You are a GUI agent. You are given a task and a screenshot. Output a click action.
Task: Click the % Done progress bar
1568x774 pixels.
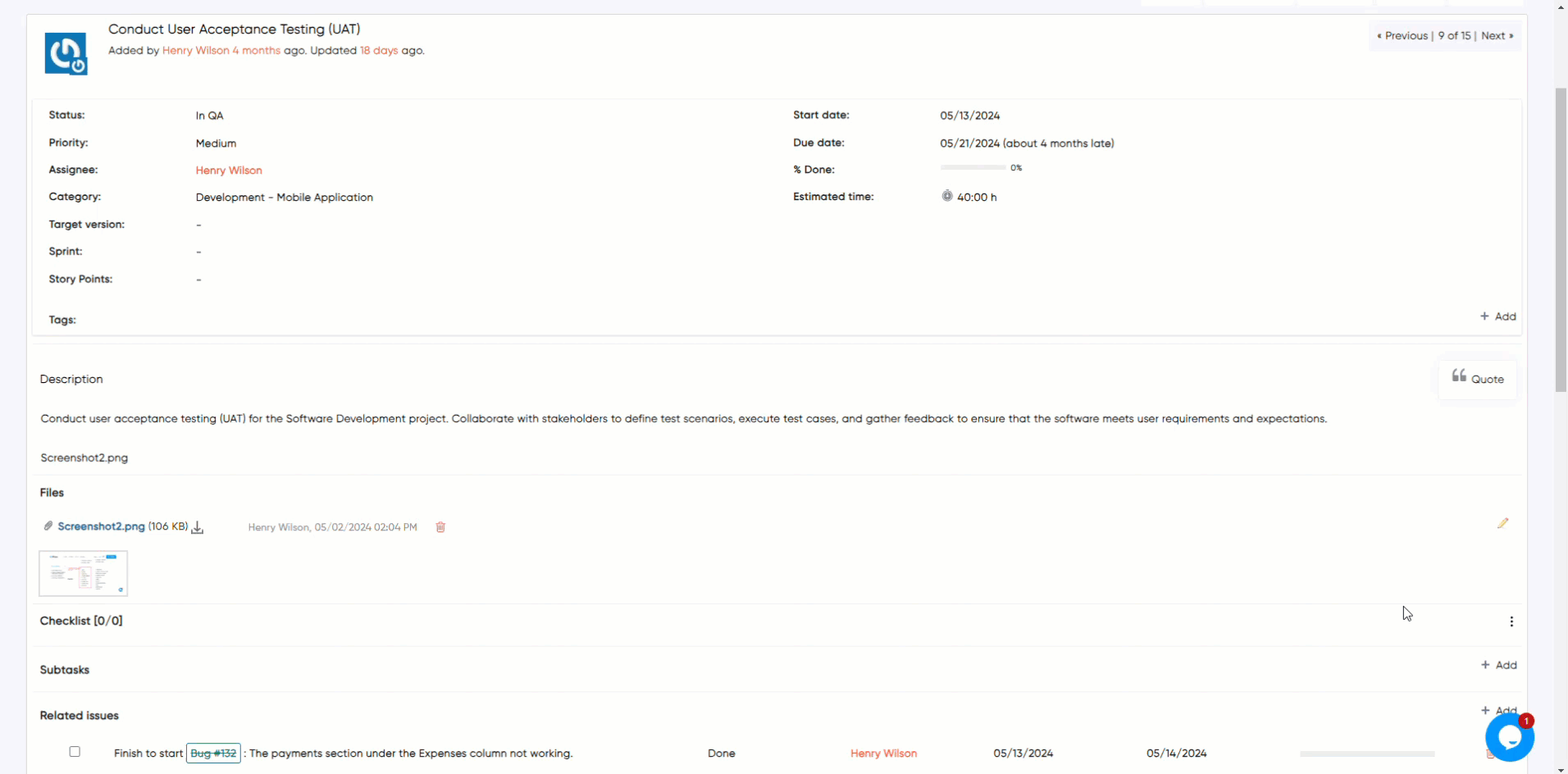[973, 167]
